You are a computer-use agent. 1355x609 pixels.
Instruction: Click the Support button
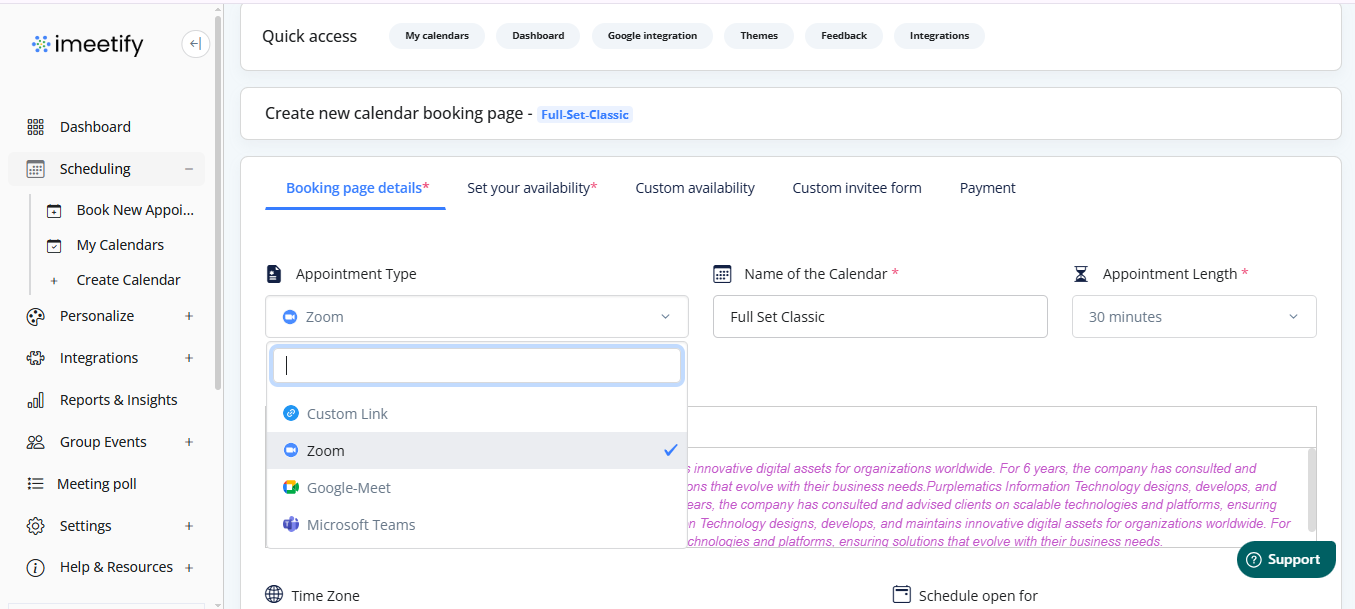1285,560
